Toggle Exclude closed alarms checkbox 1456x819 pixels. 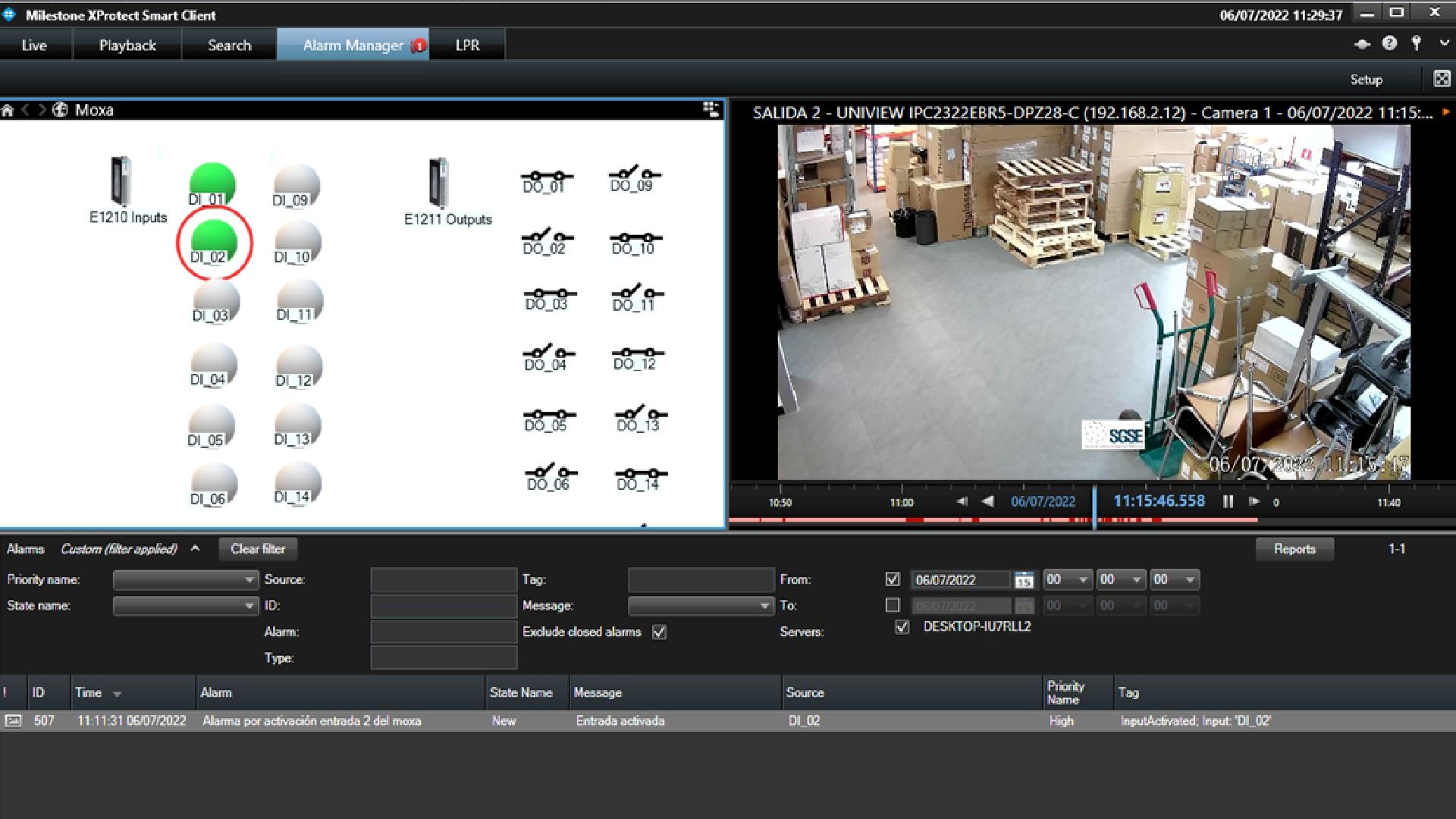(659, 632)
